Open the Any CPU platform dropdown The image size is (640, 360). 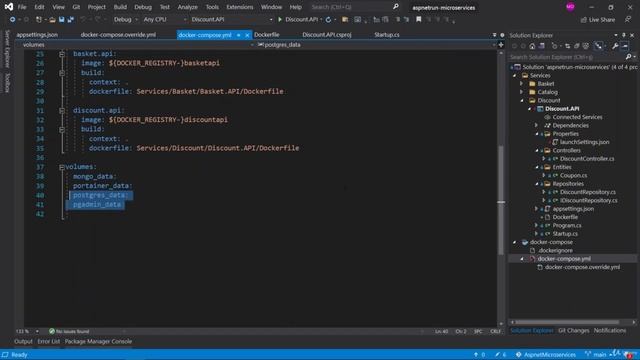[x=164, y=20]
